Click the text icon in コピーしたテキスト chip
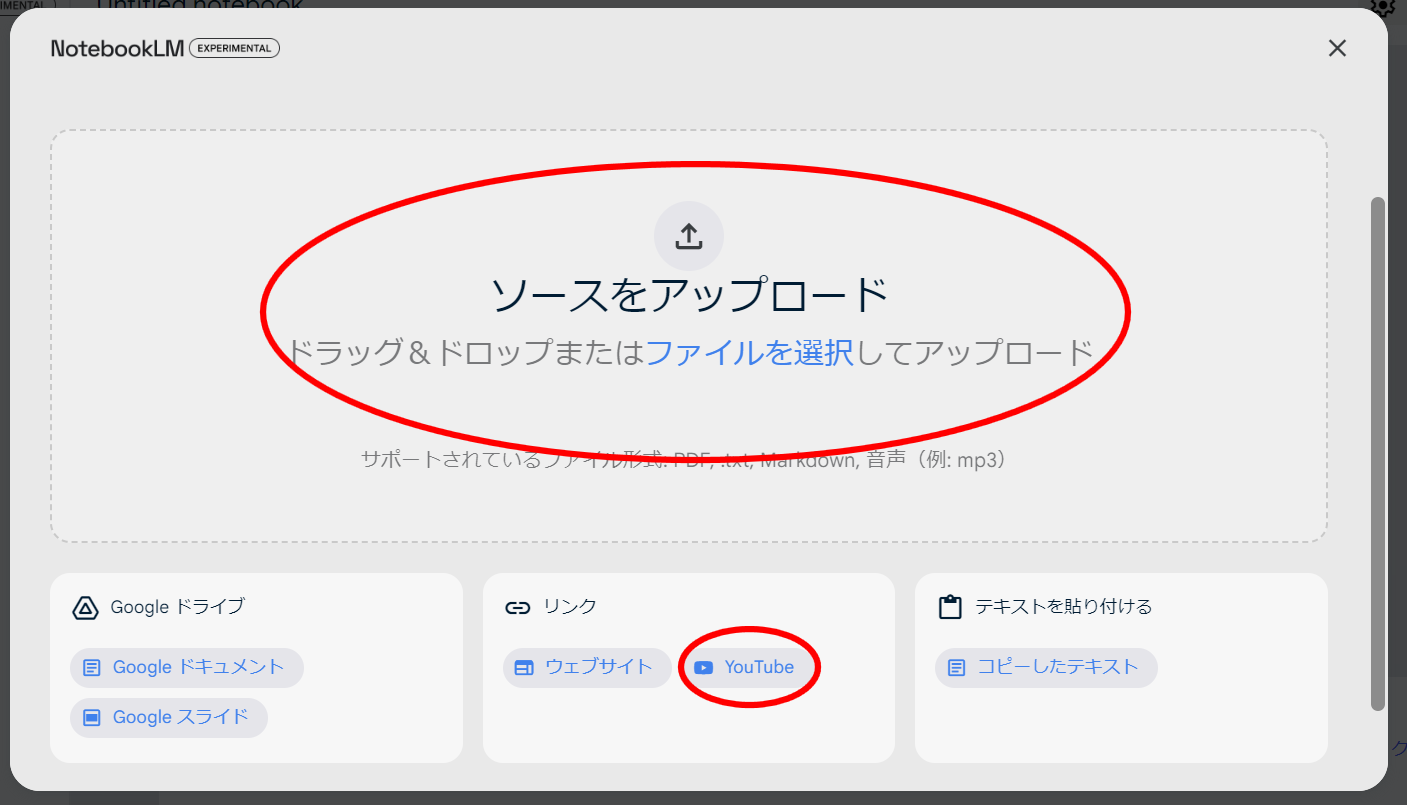 click(957, 667)
